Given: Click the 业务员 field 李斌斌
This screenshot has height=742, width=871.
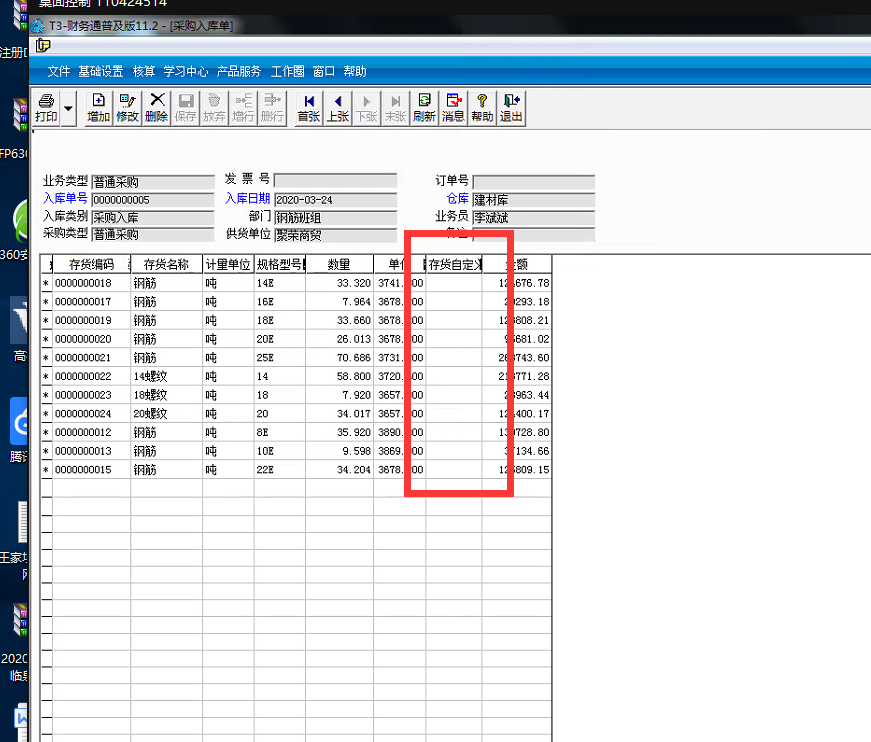Looking at the screenshot, I should [x=533, y=217].
